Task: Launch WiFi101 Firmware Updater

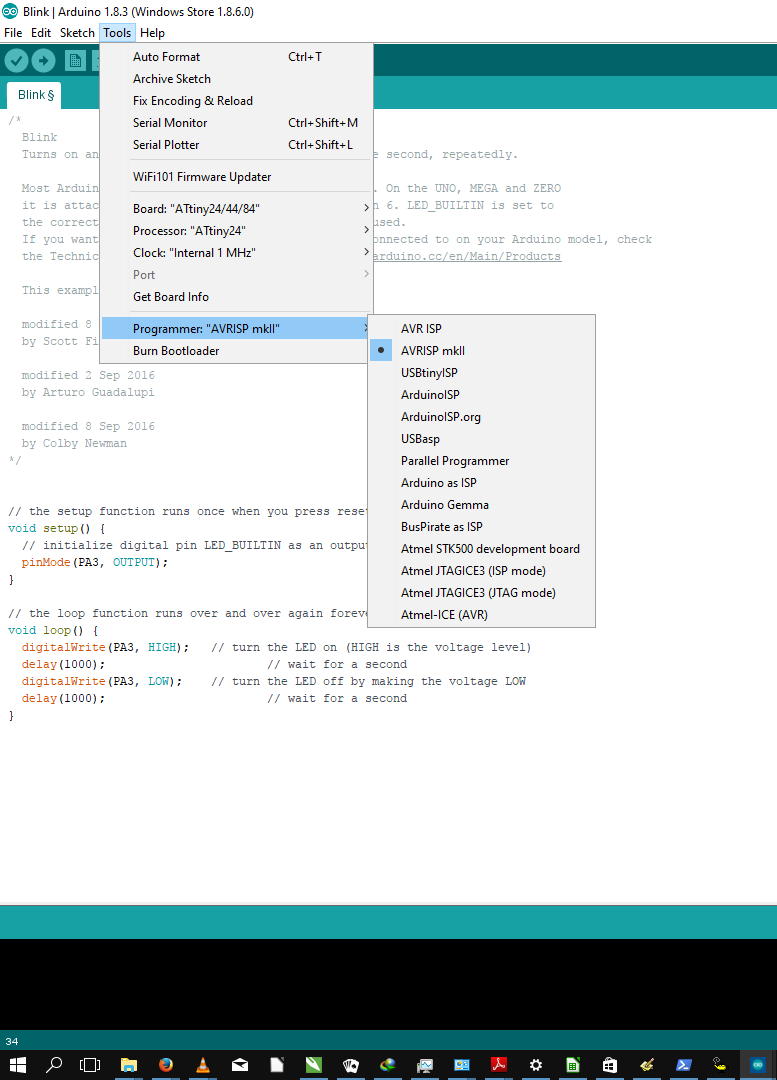Action: 237,177
